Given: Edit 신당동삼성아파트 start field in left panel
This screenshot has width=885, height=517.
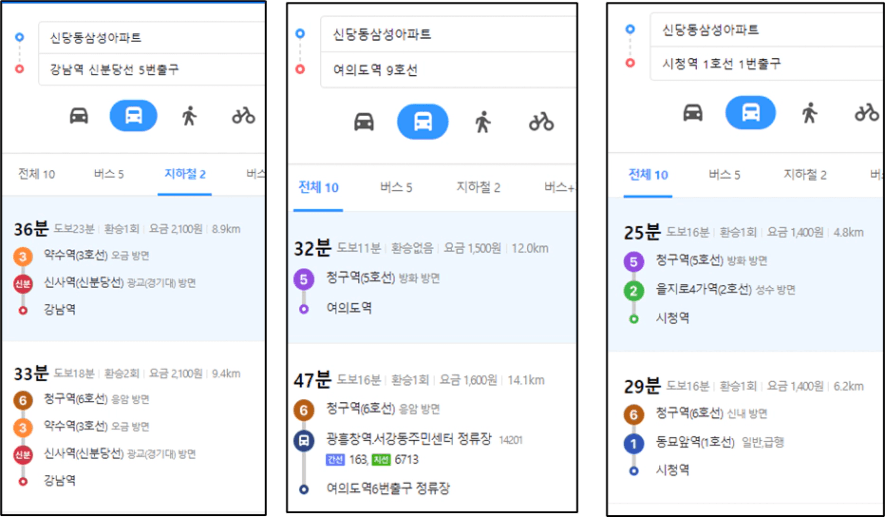Looking at the screenshot, I should [152, 38].
